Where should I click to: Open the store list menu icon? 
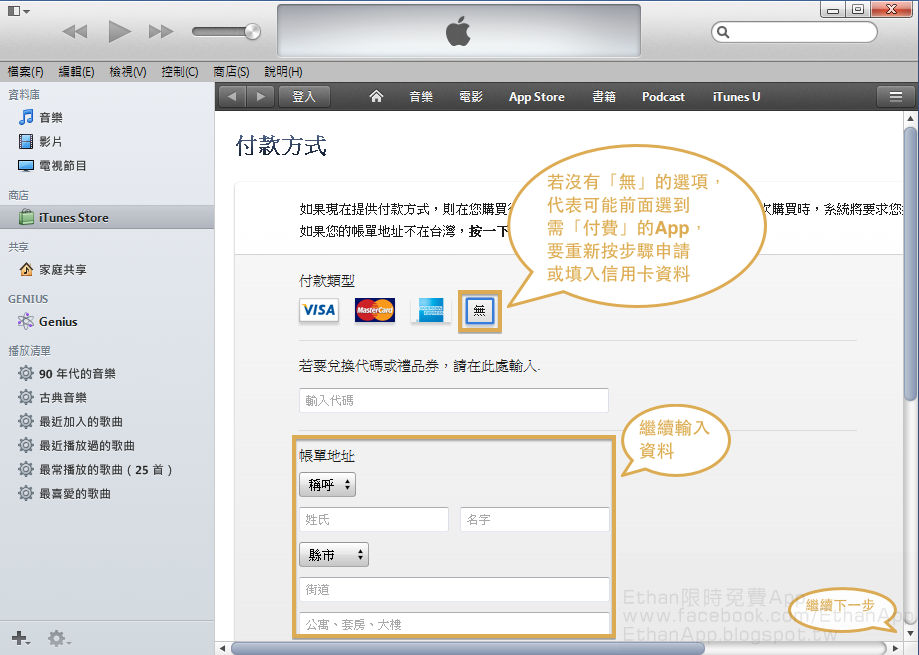point(896,97)
